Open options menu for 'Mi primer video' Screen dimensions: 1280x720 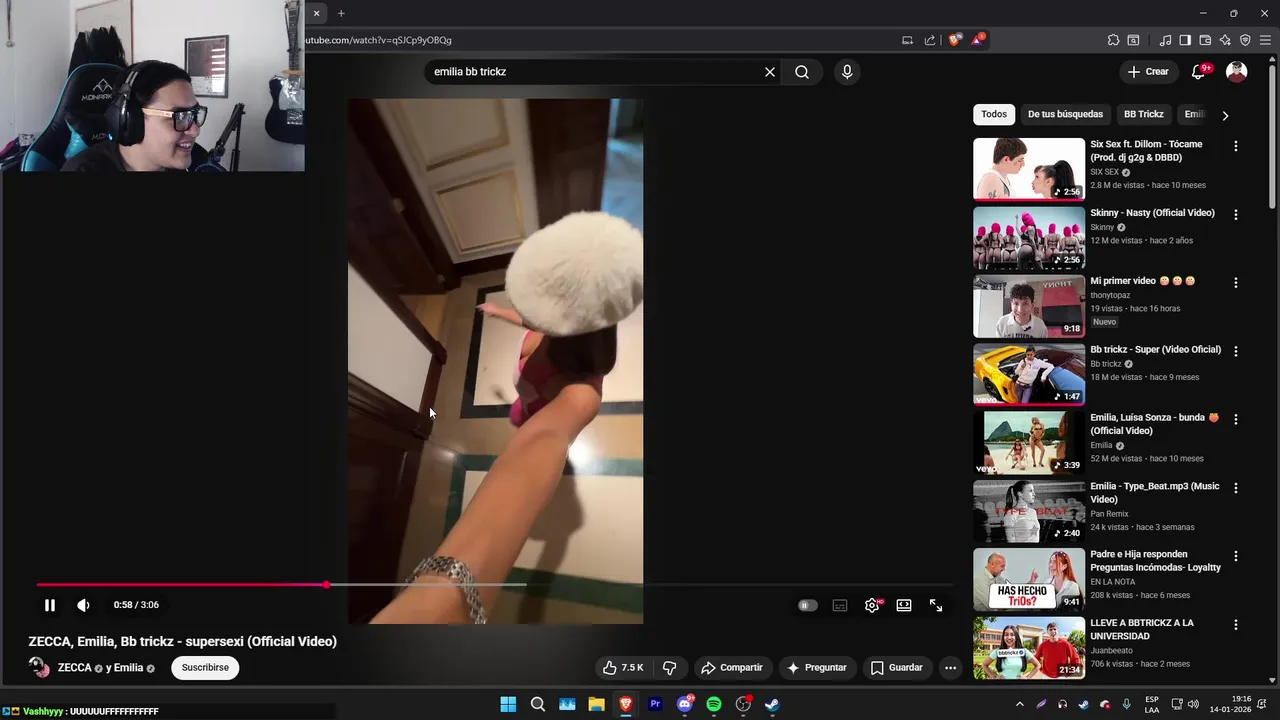click(1236, 283)
